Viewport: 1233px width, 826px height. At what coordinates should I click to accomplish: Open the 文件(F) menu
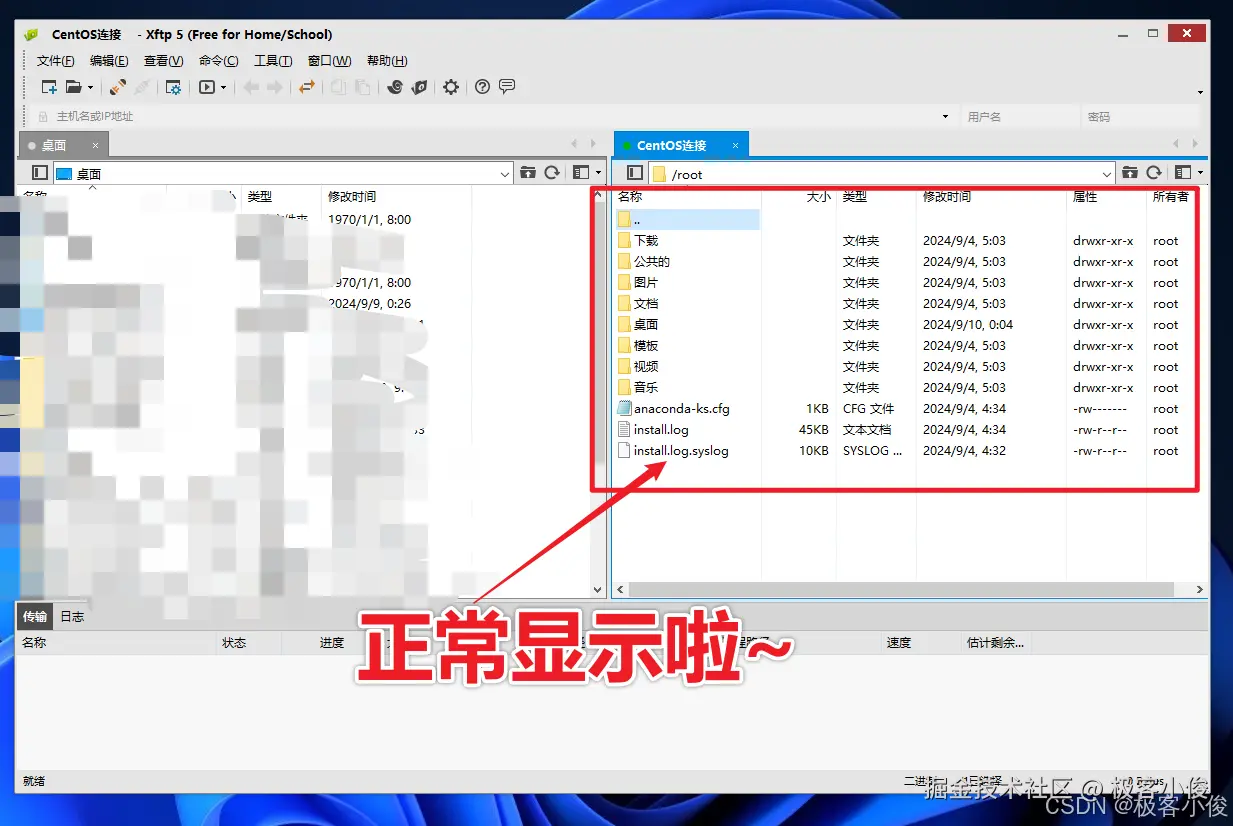click(56, 61)
